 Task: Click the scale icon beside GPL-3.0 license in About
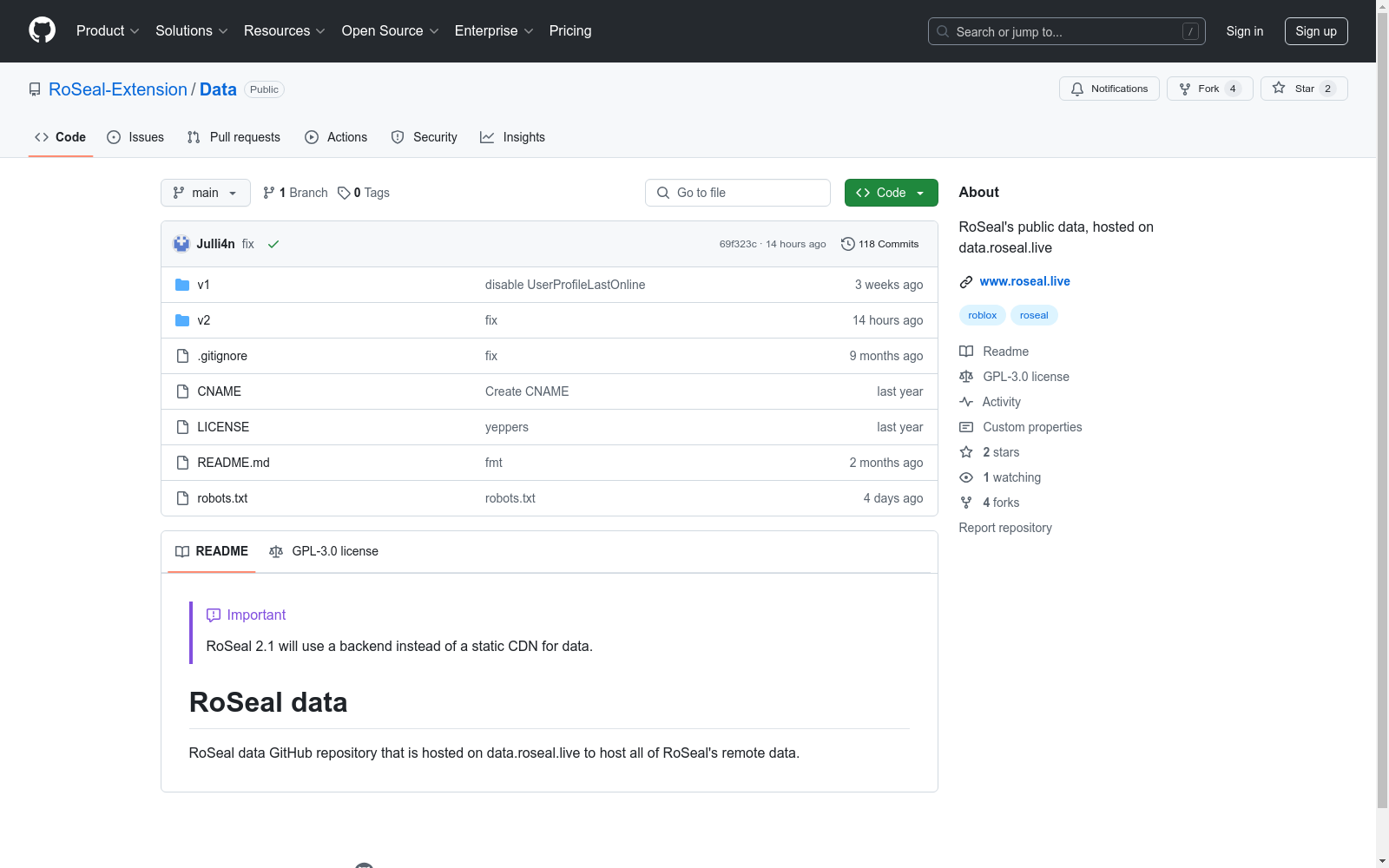point(966,377)
